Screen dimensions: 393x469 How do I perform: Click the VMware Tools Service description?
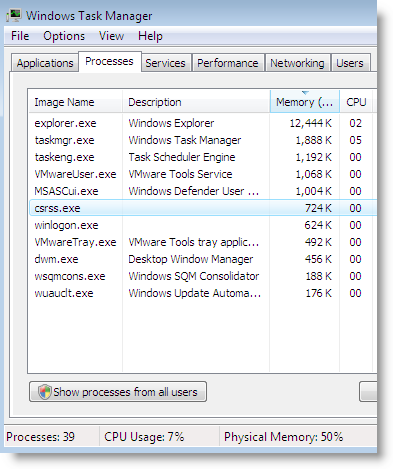tap(180, 174)
